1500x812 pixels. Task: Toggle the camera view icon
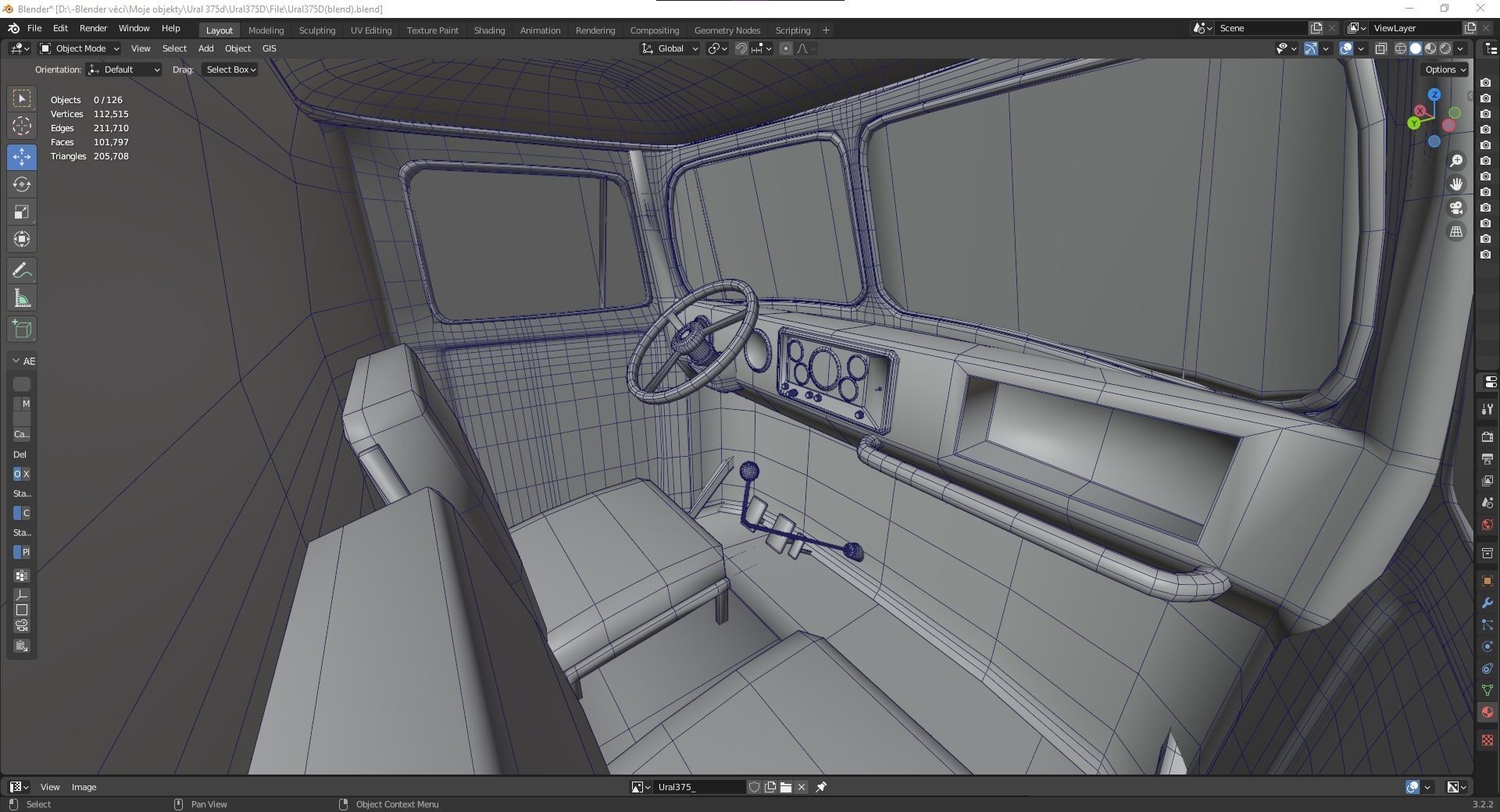[1456, 208]
